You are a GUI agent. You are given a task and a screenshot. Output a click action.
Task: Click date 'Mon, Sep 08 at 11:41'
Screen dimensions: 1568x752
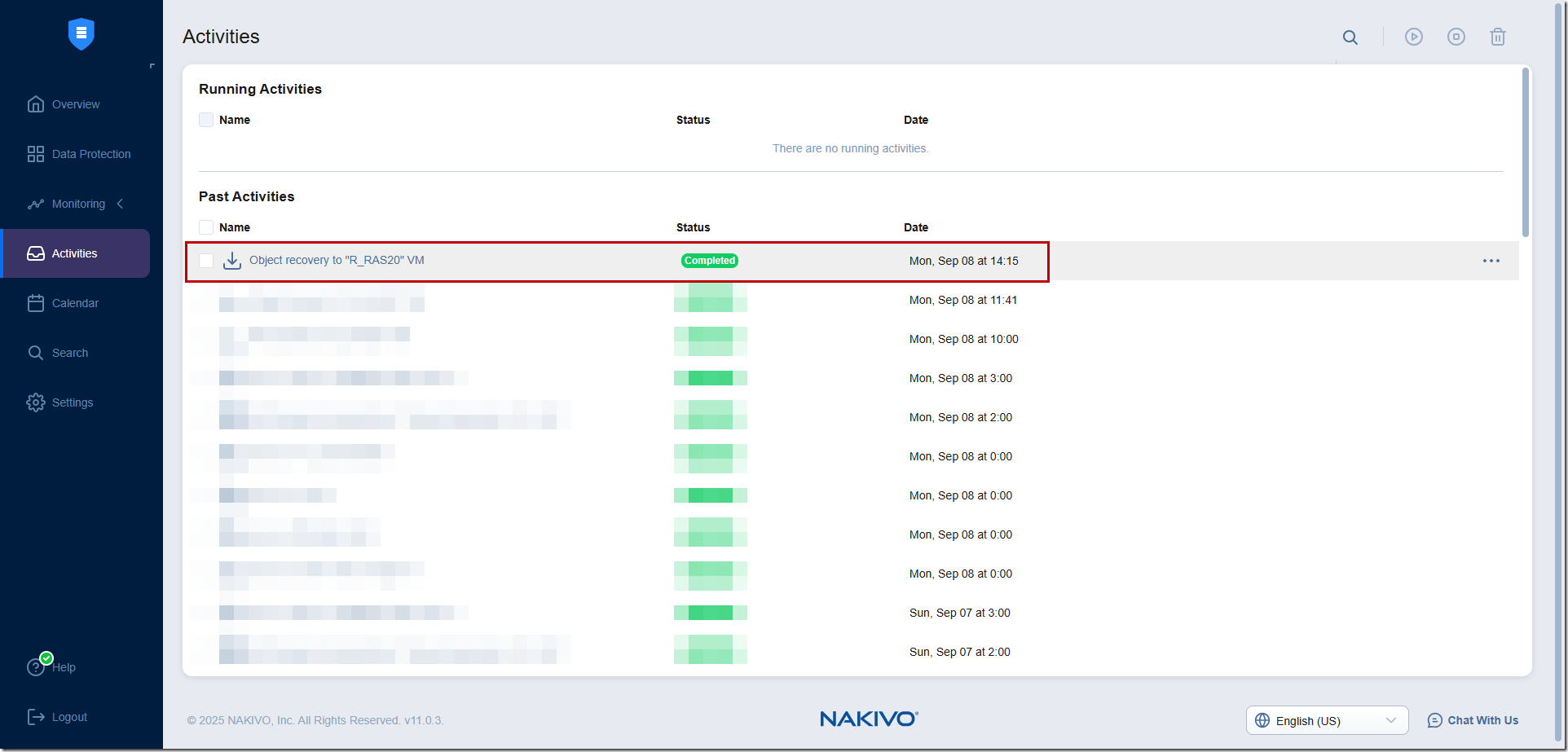(x=963, y=300)
